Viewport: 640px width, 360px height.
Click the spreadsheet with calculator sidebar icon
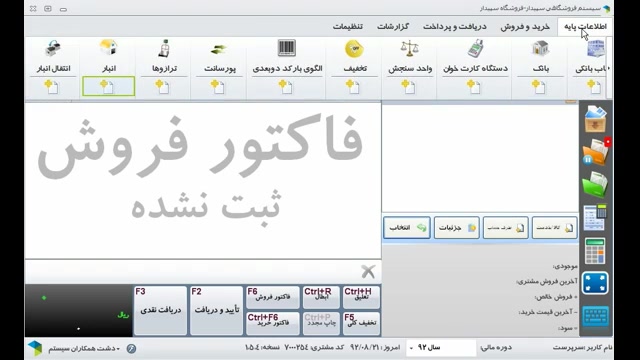point(595,218)
